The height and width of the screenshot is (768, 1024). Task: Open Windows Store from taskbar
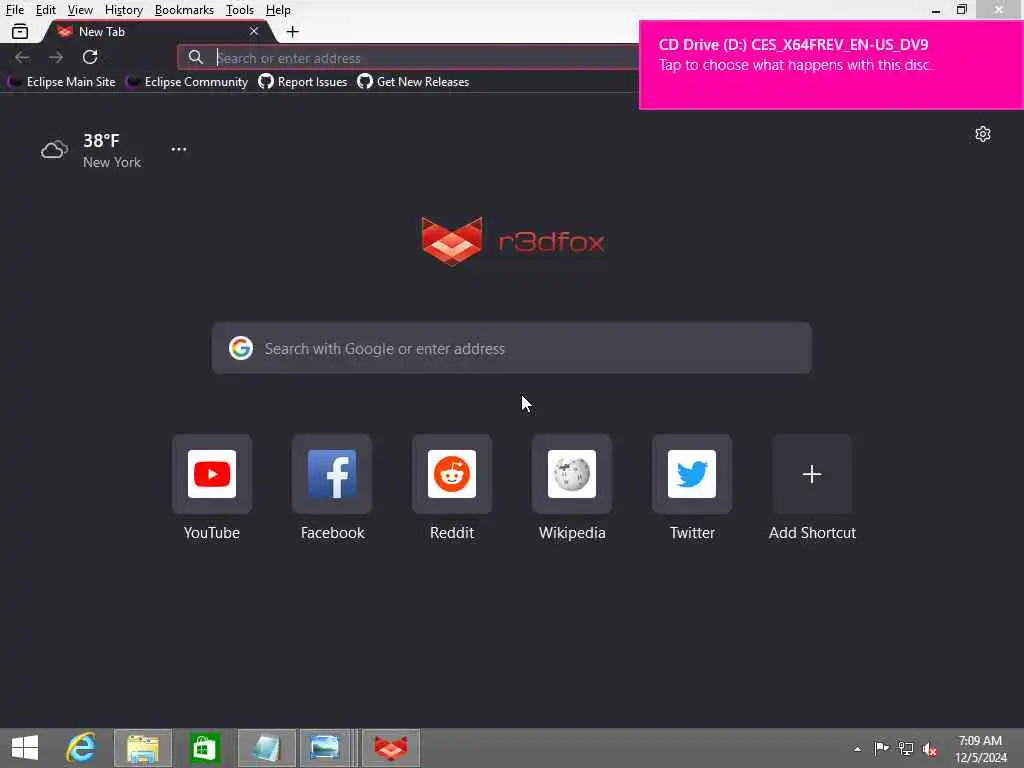tap(204, 748)
